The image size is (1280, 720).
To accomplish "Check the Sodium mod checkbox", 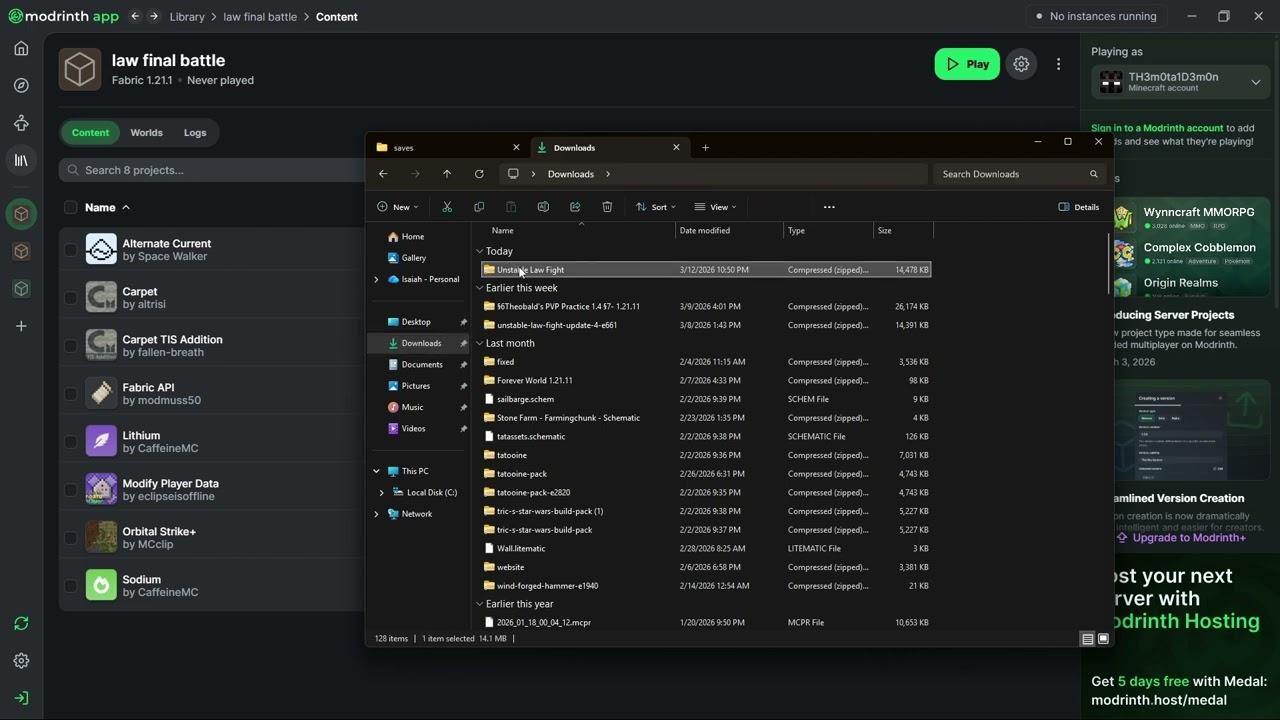I will [70, 586].
